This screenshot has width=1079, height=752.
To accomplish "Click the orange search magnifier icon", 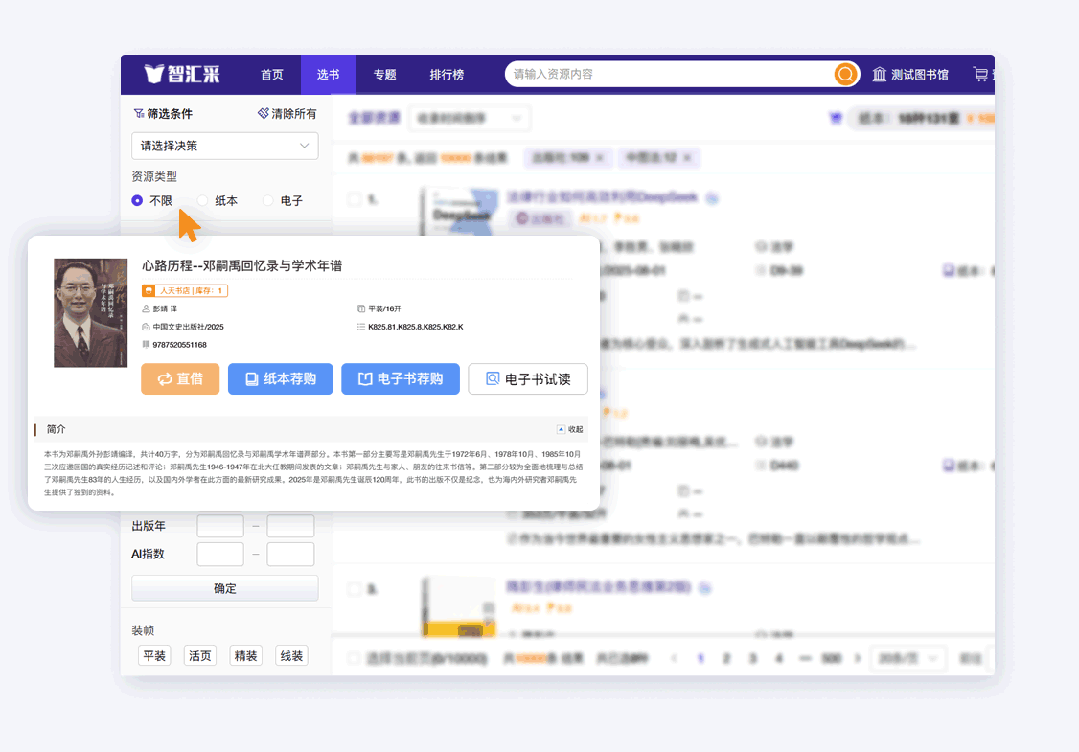I will tap(845, 75).
